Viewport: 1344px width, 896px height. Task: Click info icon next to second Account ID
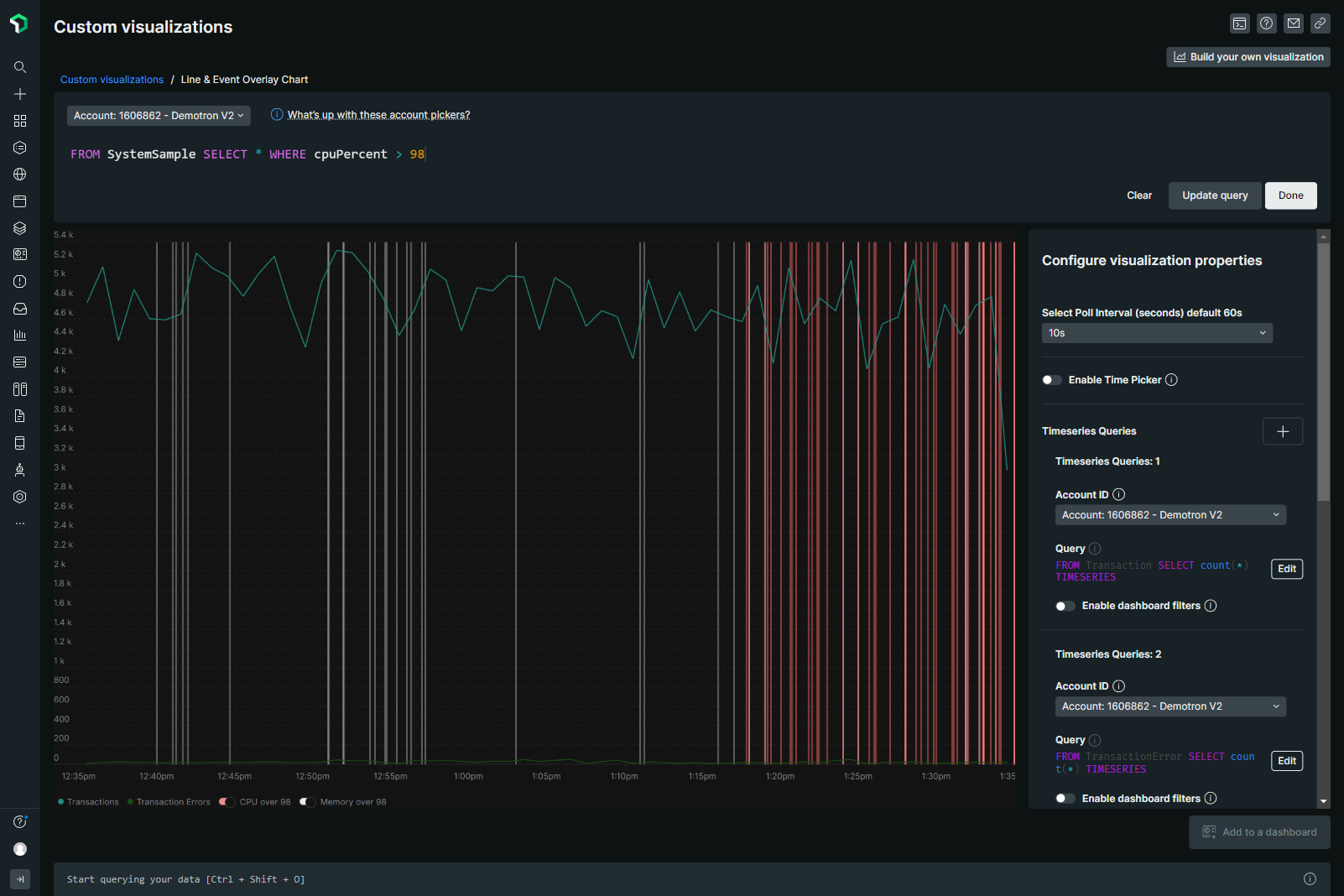coord(1119,686)
